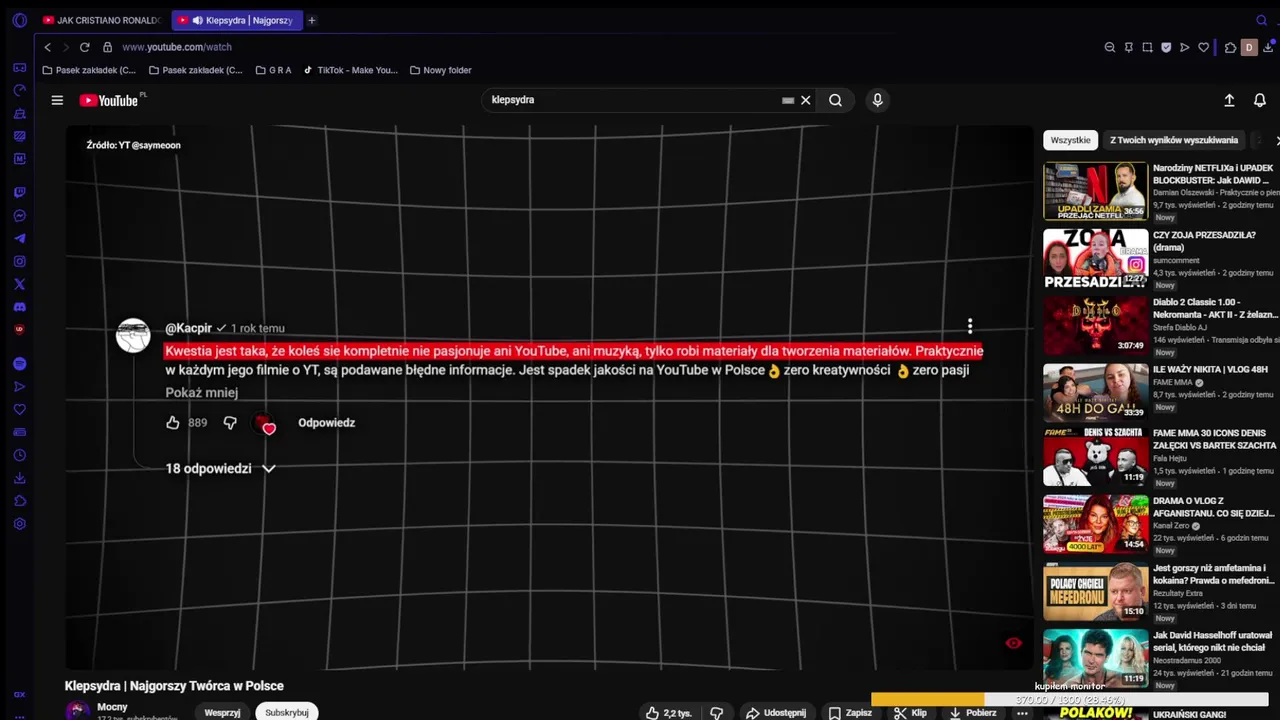Open the Opera GX main menu logo
1280x720 pixels.
(x=19, y=20)
